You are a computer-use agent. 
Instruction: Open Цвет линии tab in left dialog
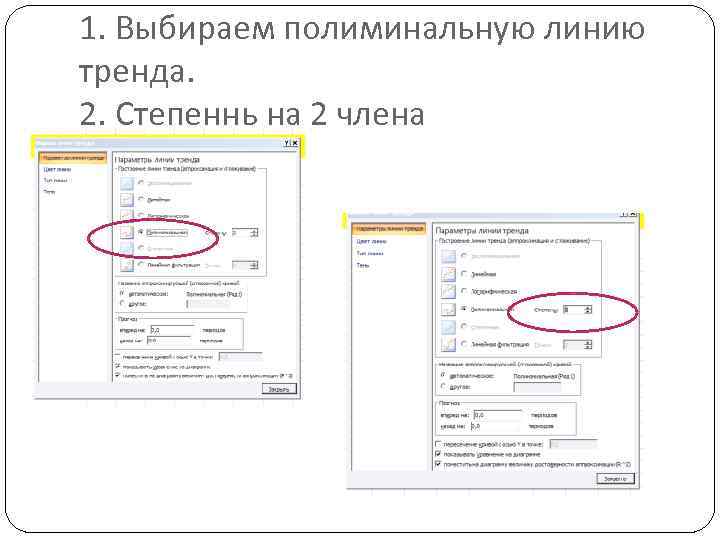pyautogui.click(x=57, y=169)
